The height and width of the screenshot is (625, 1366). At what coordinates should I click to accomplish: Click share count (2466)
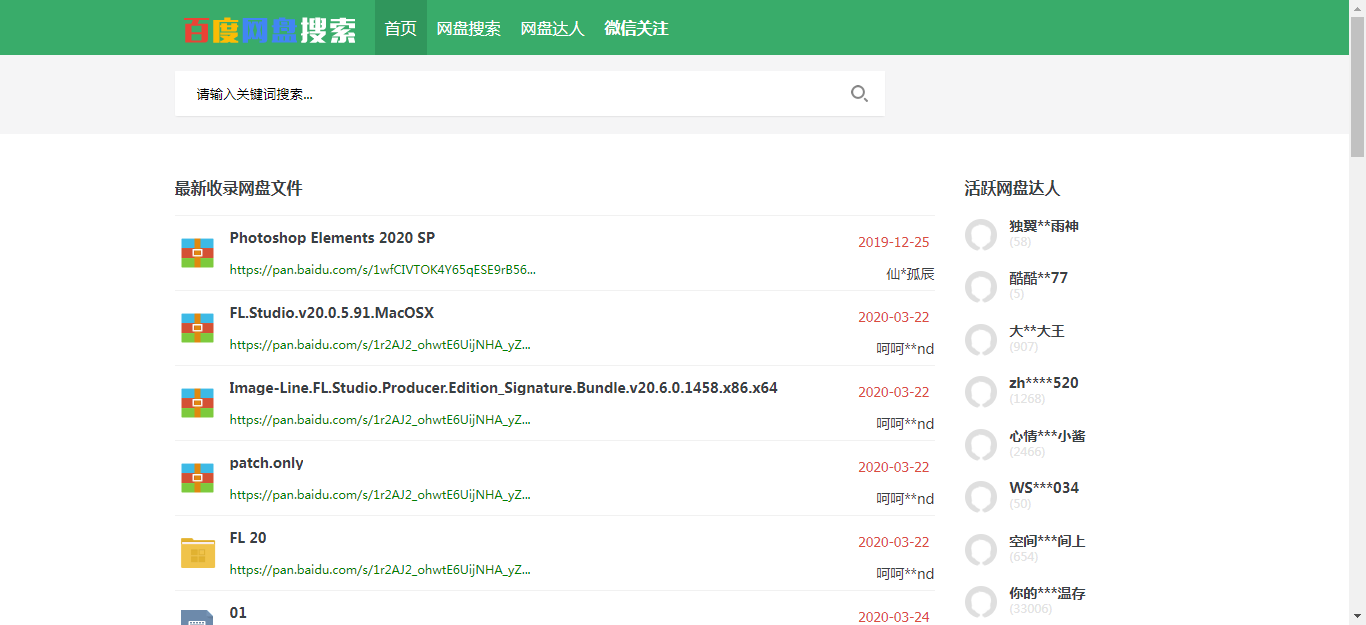1027,452
